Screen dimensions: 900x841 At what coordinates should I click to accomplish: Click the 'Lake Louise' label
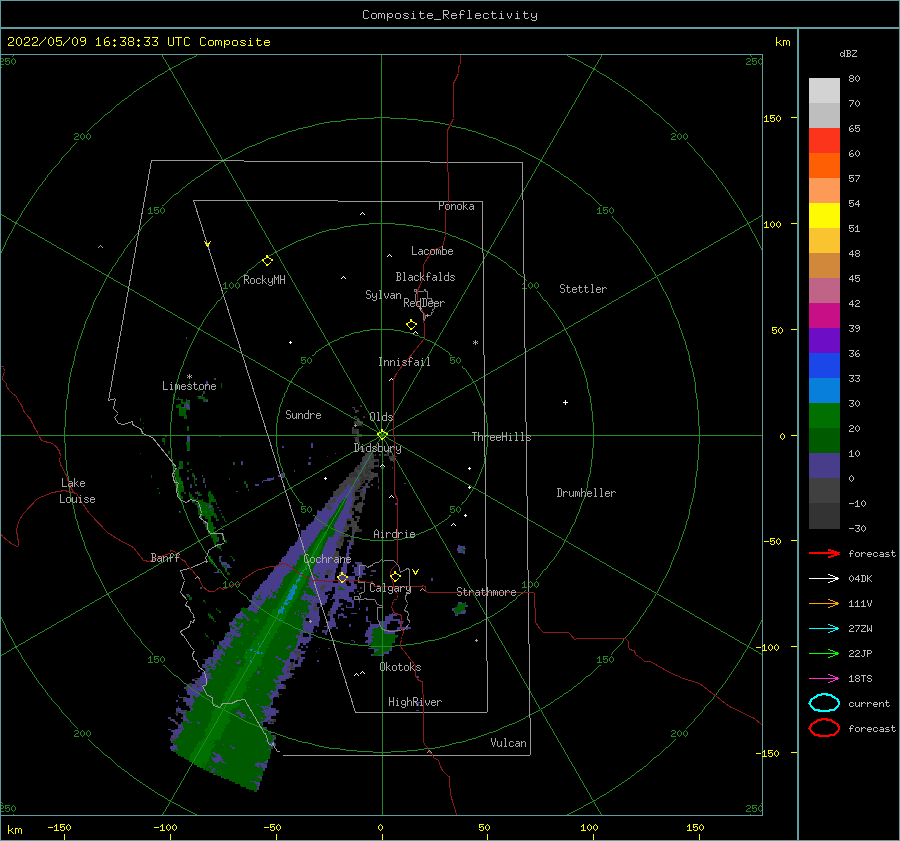click(x=77, y=491)
